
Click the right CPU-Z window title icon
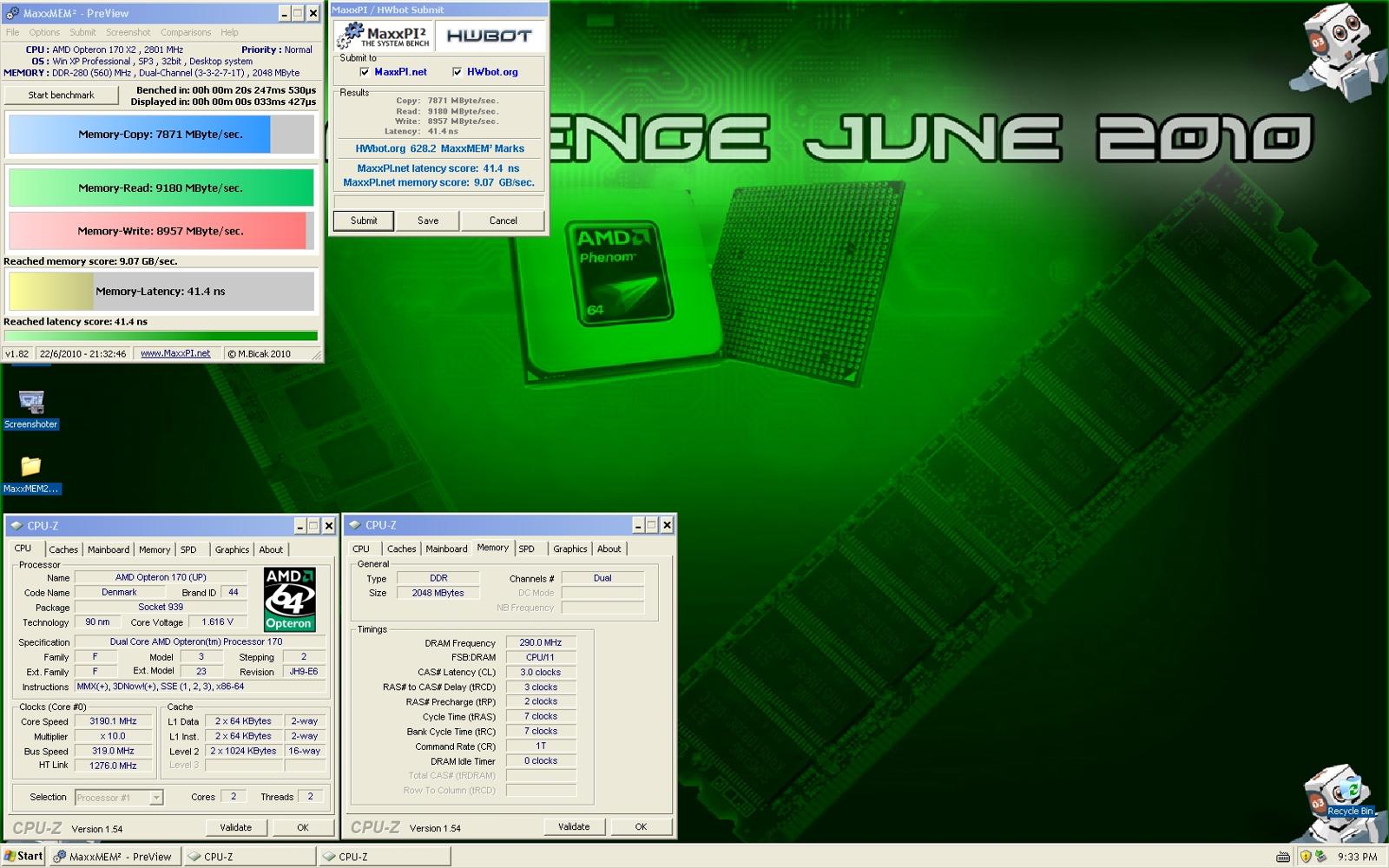coord(354,524)
